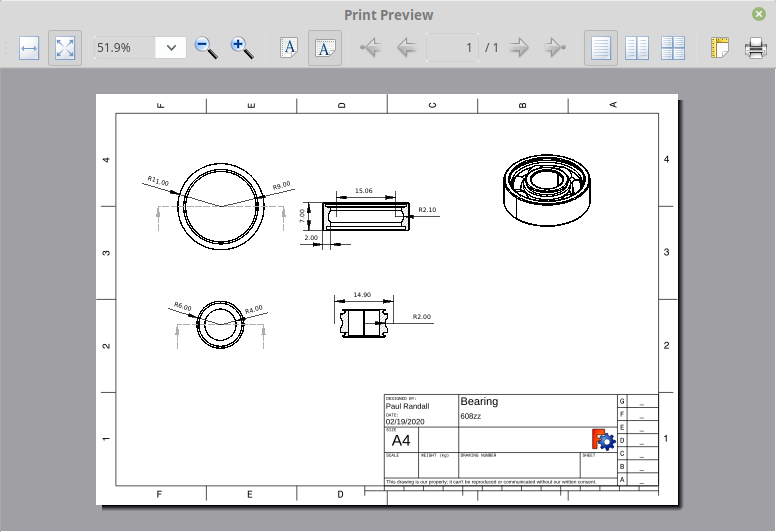The height and width of the screenshot is (532, 776).
Task: Click the isometric bearing drawing
Action: click(x=547, y=190)
